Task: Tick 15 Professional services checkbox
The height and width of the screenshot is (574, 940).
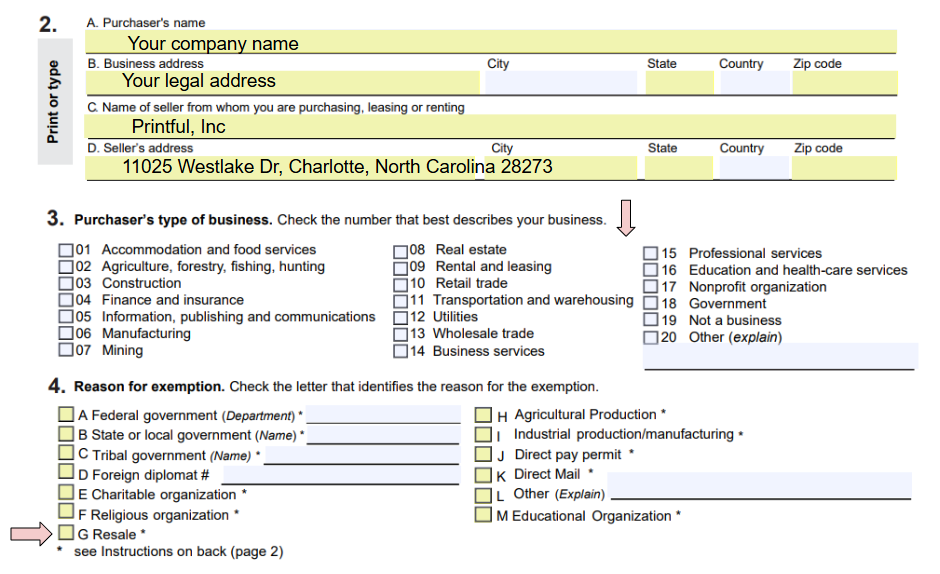Action: [651, 254]
